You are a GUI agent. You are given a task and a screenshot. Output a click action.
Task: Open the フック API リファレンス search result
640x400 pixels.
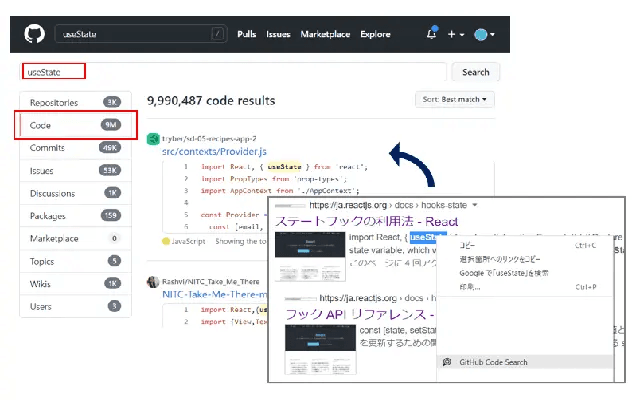(360, 314)
